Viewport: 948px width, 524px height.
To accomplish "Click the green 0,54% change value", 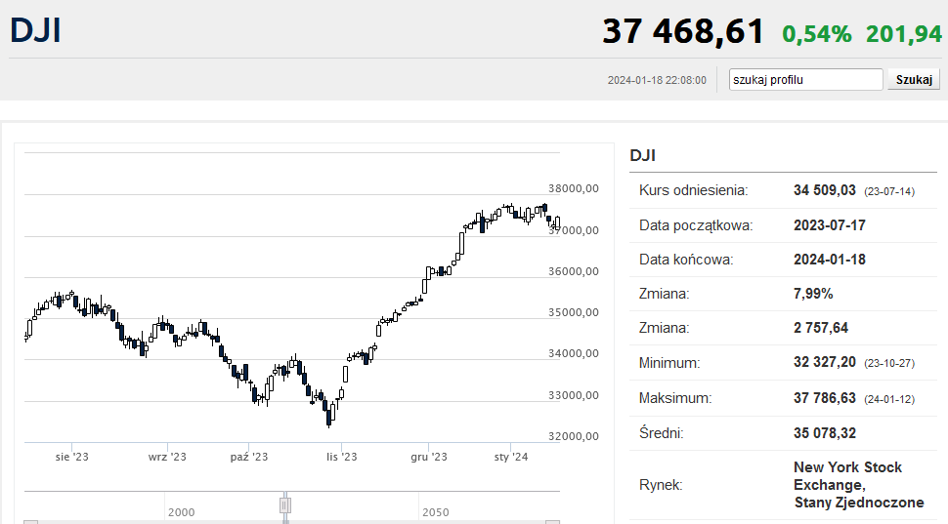I will 817,34.
